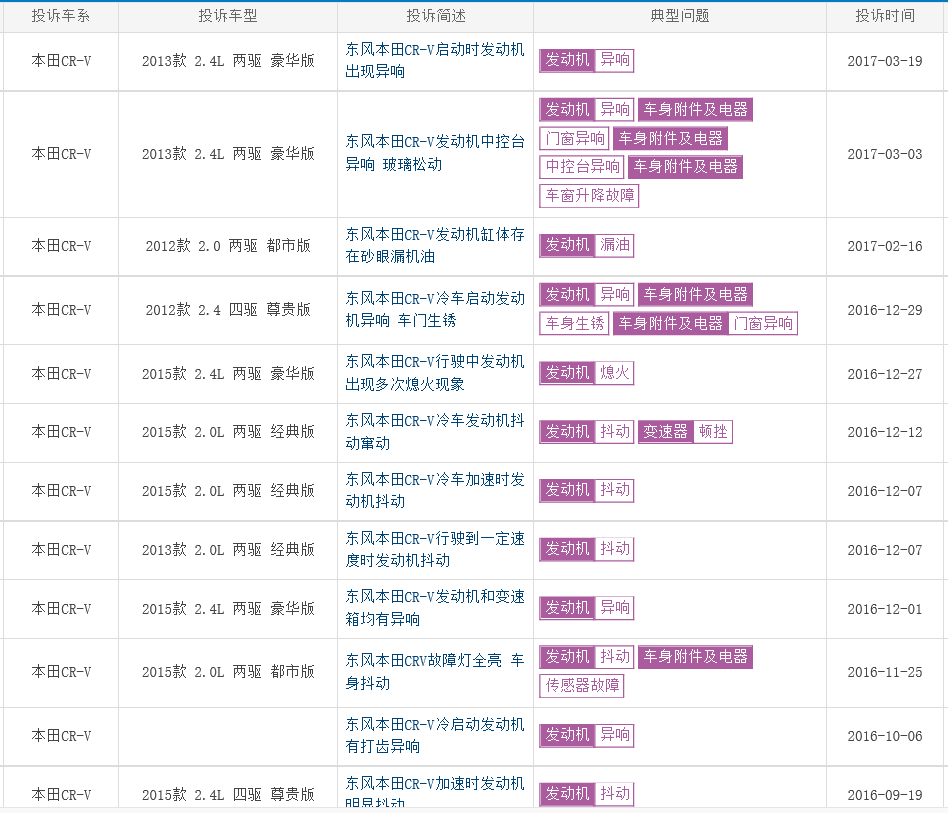Click the 车窗升降故障 tag
Image resolution: width=948 pixels, height=813 pixels.
coord(589,196)
